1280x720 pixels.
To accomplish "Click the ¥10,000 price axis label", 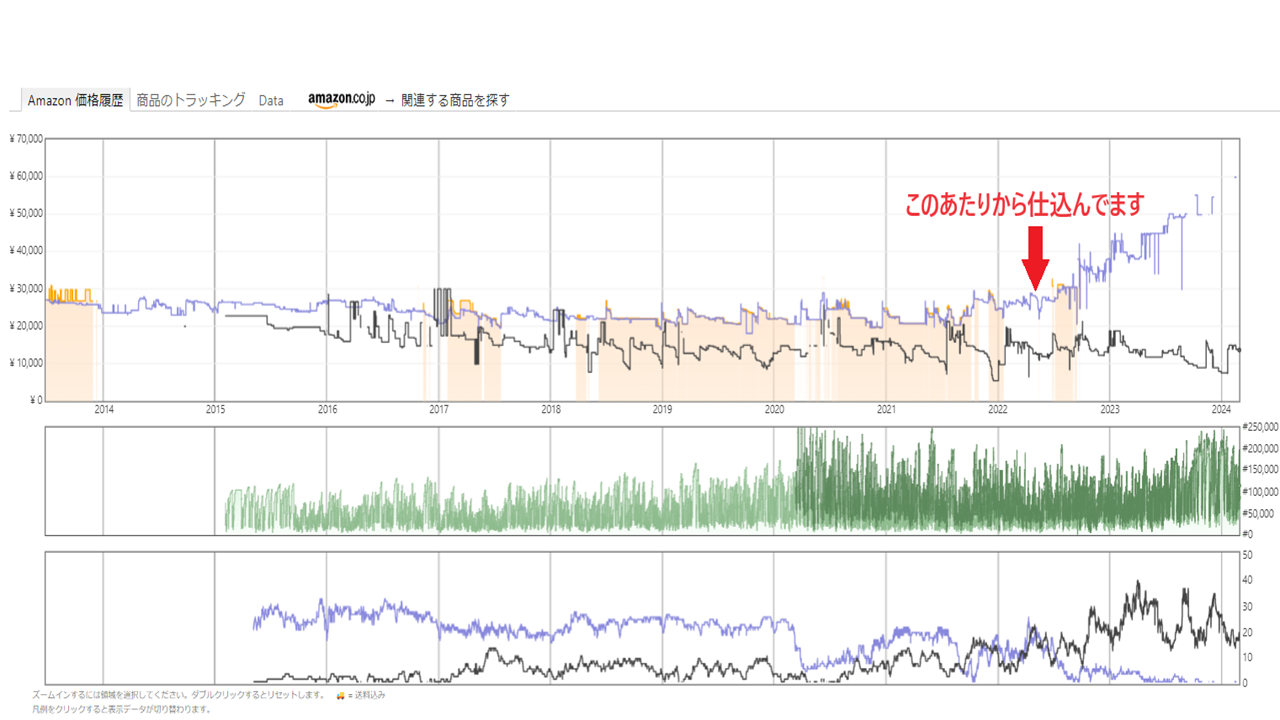I will [25, 363].
